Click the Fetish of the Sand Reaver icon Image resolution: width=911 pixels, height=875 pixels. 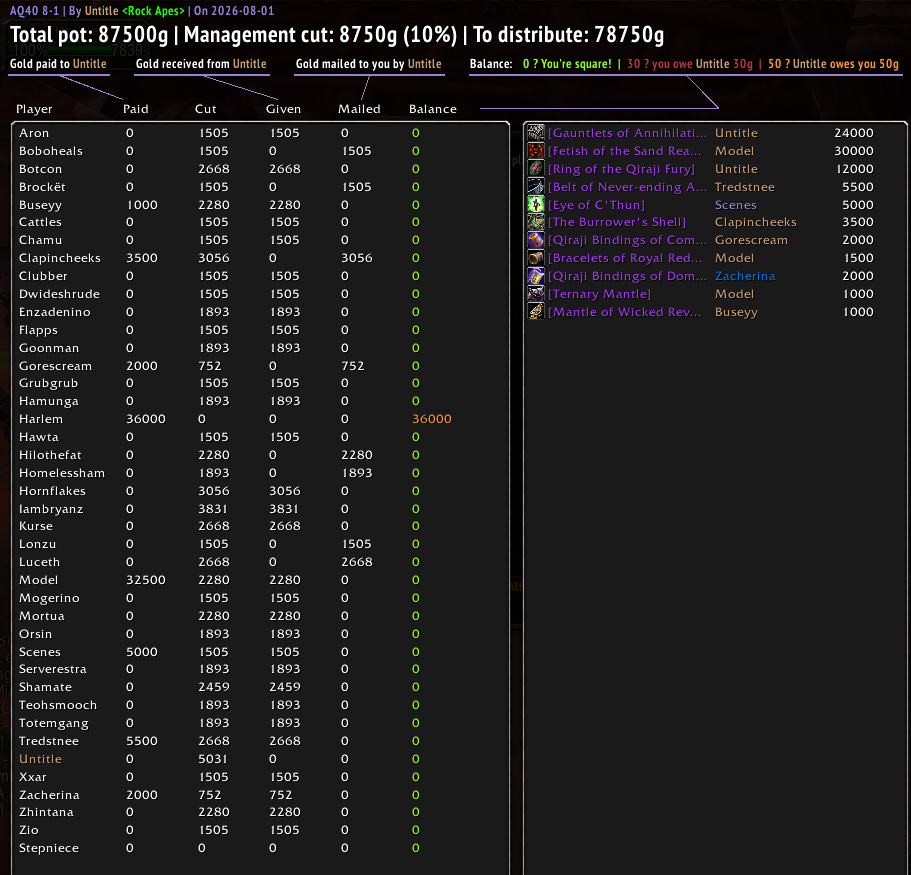click(x=536, y=151)
